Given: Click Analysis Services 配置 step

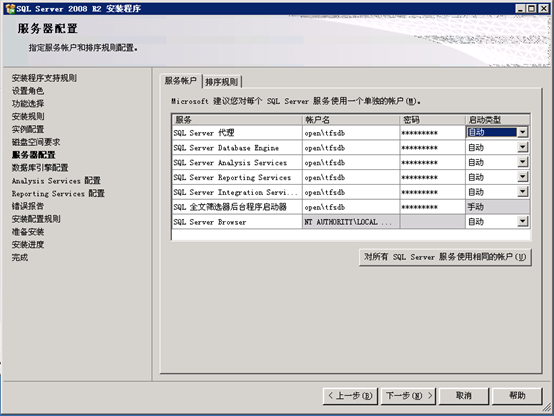Looking at the screenshot, I should click(56, 181).
